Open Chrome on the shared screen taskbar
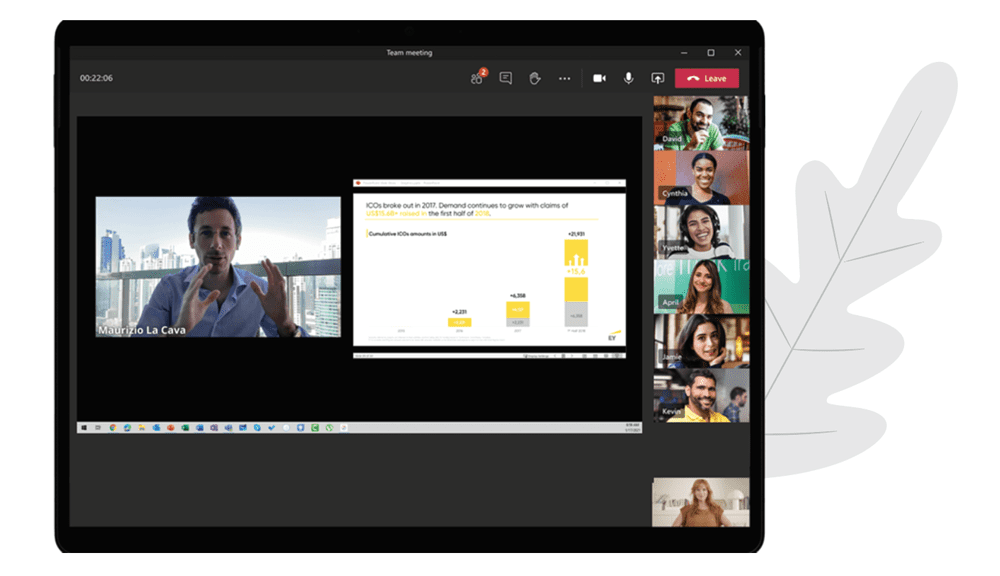Screen dimensions: 1000x576 pyautogui.click(x=112, y=426)
